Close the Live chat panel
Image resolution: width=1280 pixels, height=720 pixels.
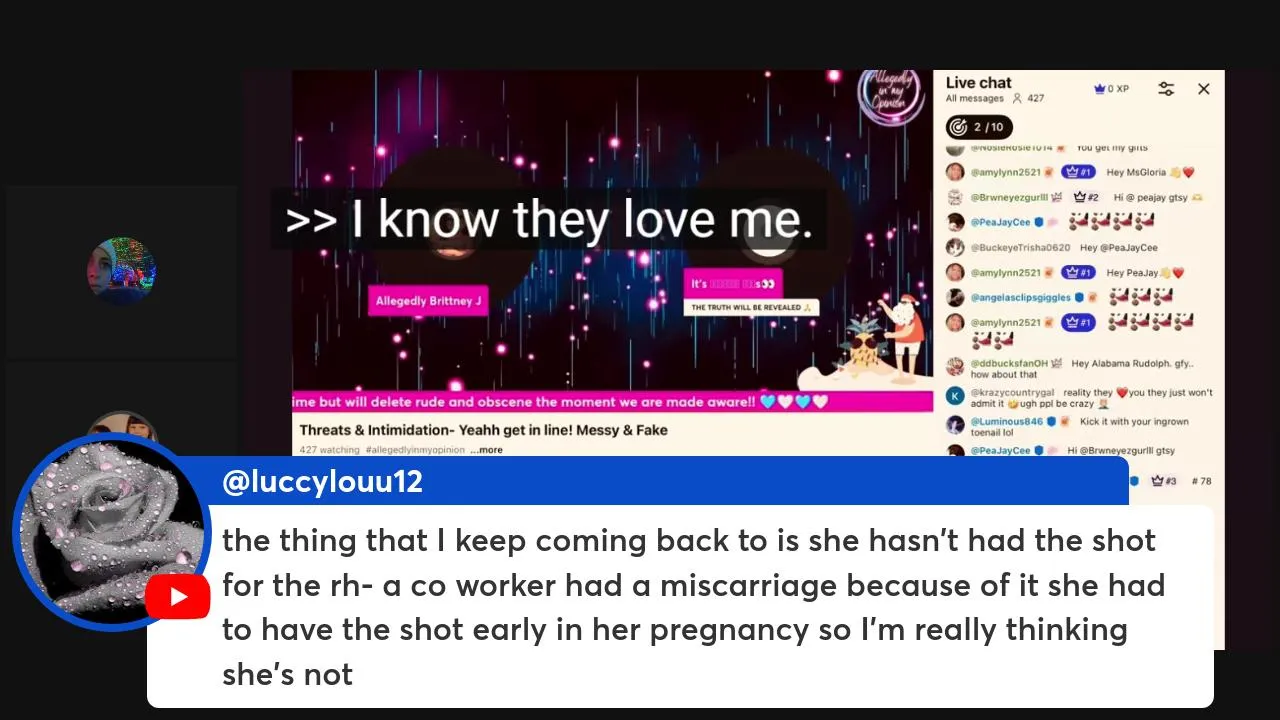pos(1203,89)
